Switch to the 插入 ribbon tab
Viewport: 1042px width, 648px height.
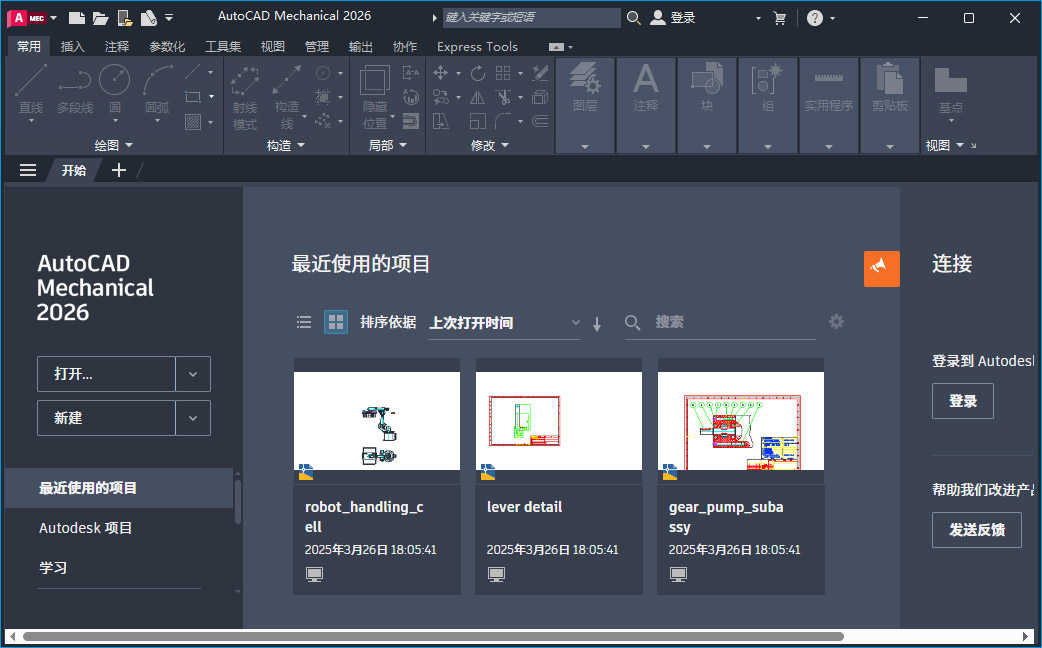click(x=74, y=46)
